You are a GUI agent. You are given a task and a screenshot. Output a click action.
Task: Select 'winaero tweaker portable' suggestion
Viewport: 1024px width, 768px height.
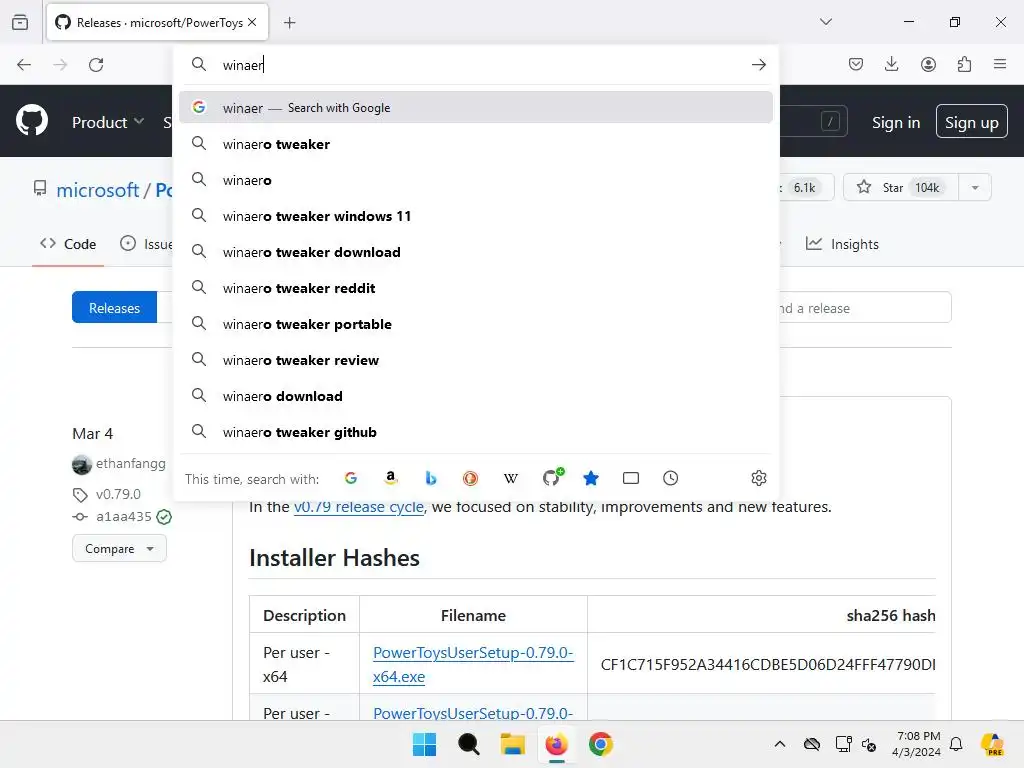click(475, 324)
